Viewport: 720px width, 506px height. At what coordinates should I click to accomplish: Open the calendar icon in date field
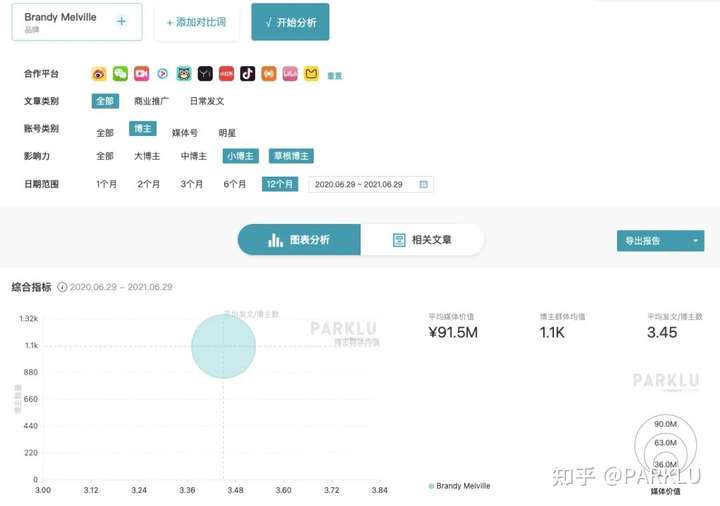click(x=423, y=184)
